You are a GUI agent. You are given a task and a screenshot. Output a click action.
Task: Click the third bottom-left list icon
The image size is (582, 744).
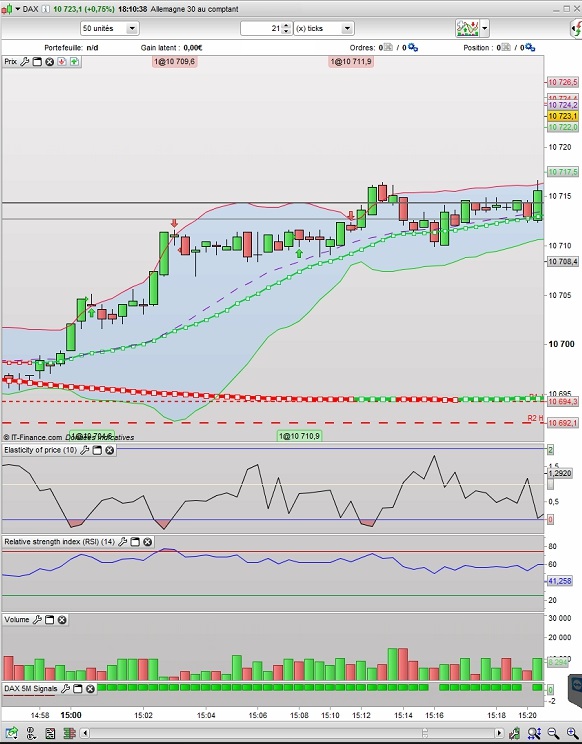pos(50,733)
